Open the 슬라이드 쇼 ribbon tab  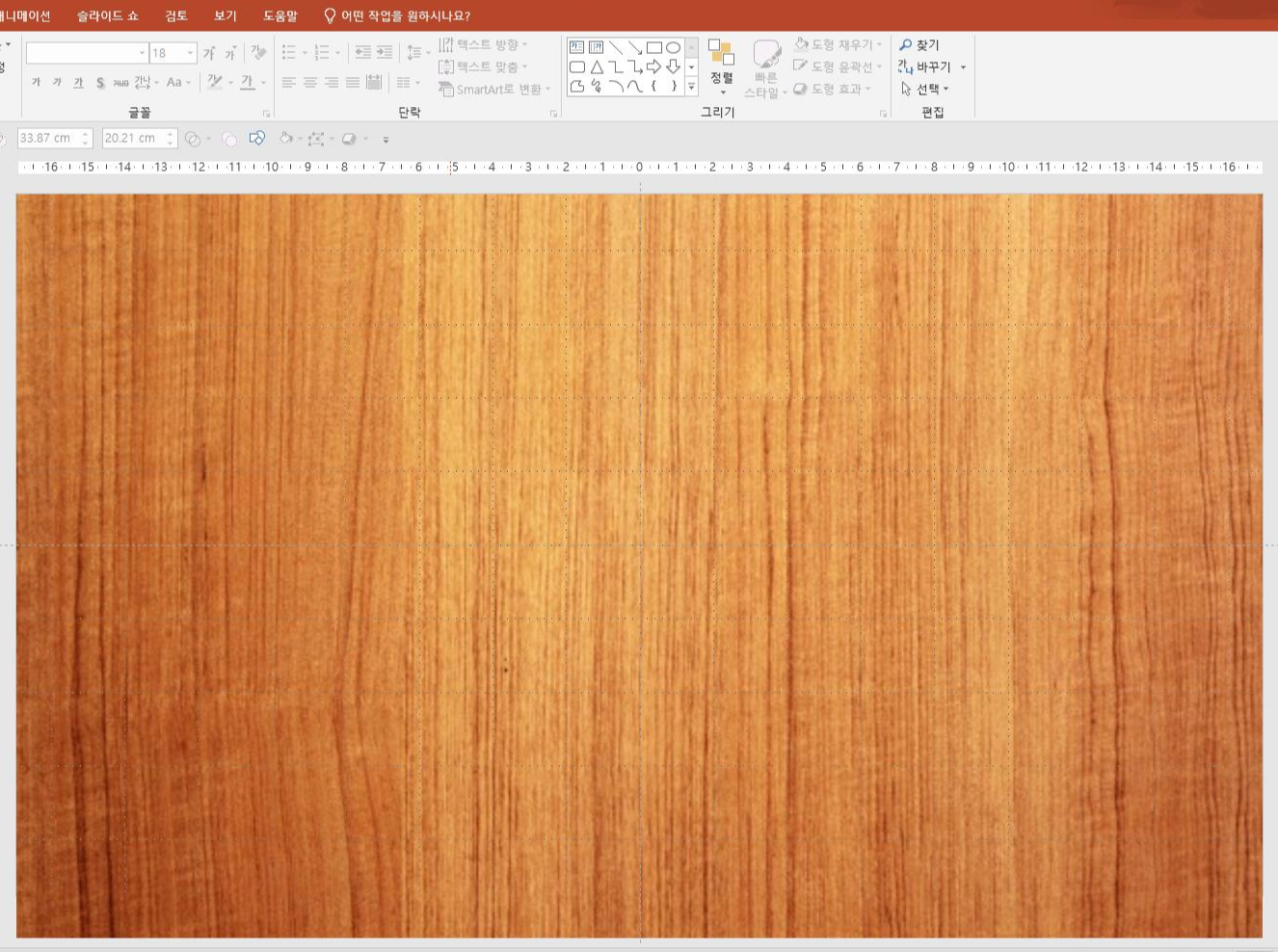[107, 15]
